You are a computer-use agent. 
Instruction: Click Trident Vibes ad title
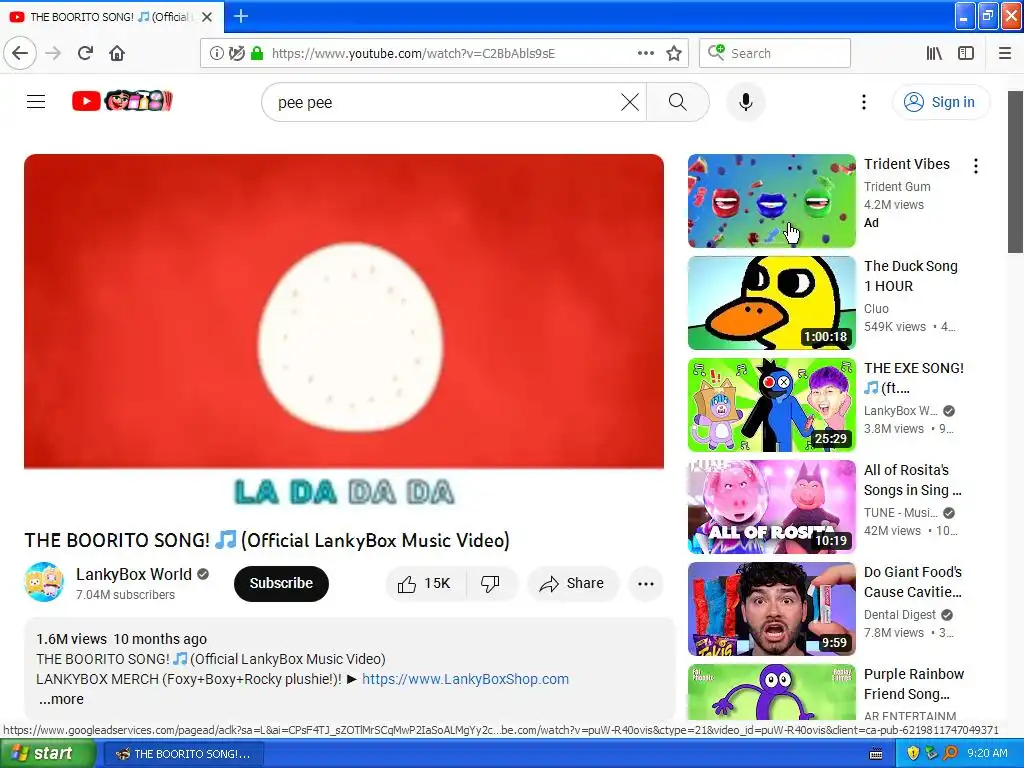pyautogui.click(x=907, y=164)
